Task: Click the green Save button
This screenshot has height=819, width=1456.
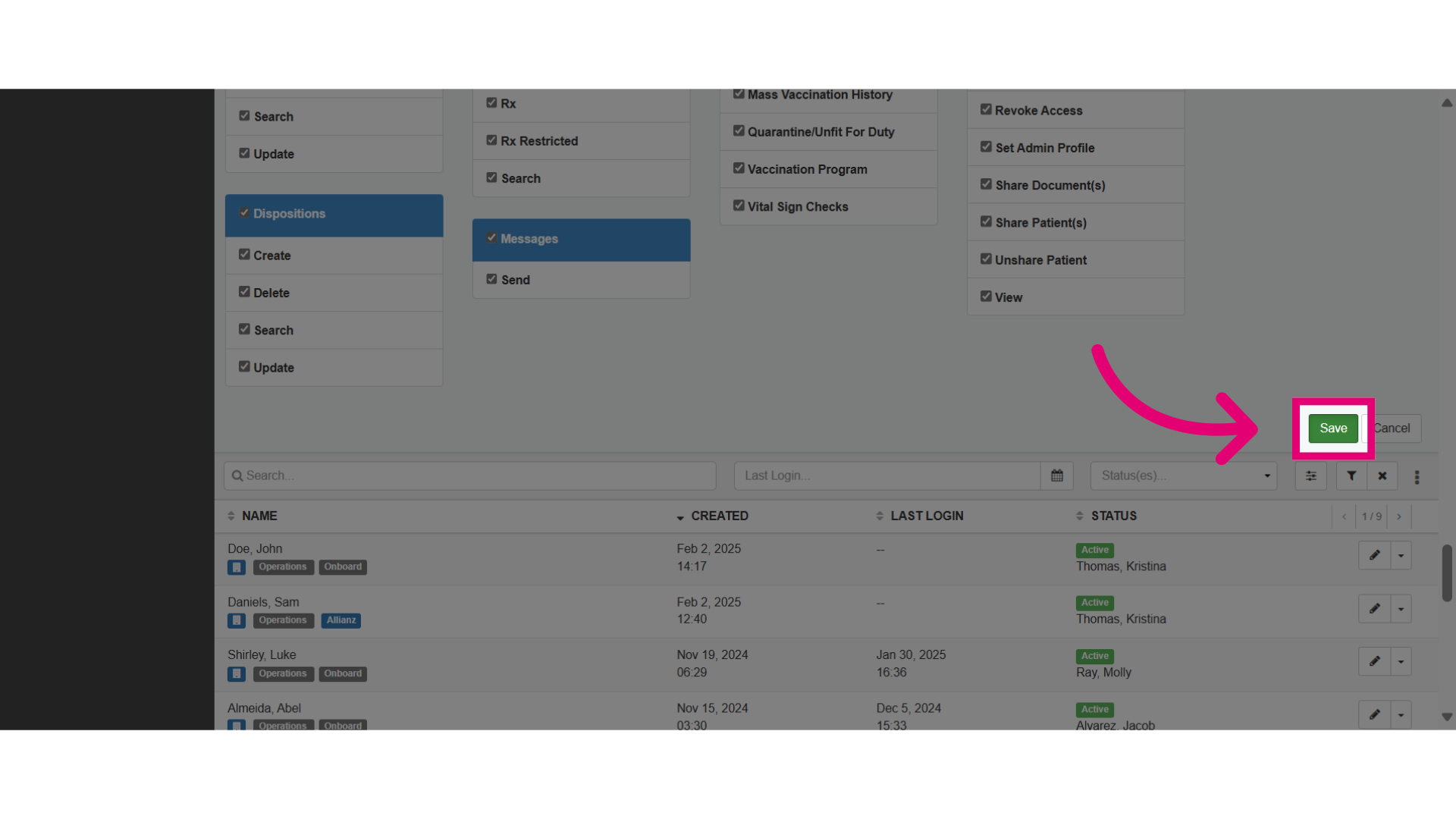Action: coord(1333,428)
